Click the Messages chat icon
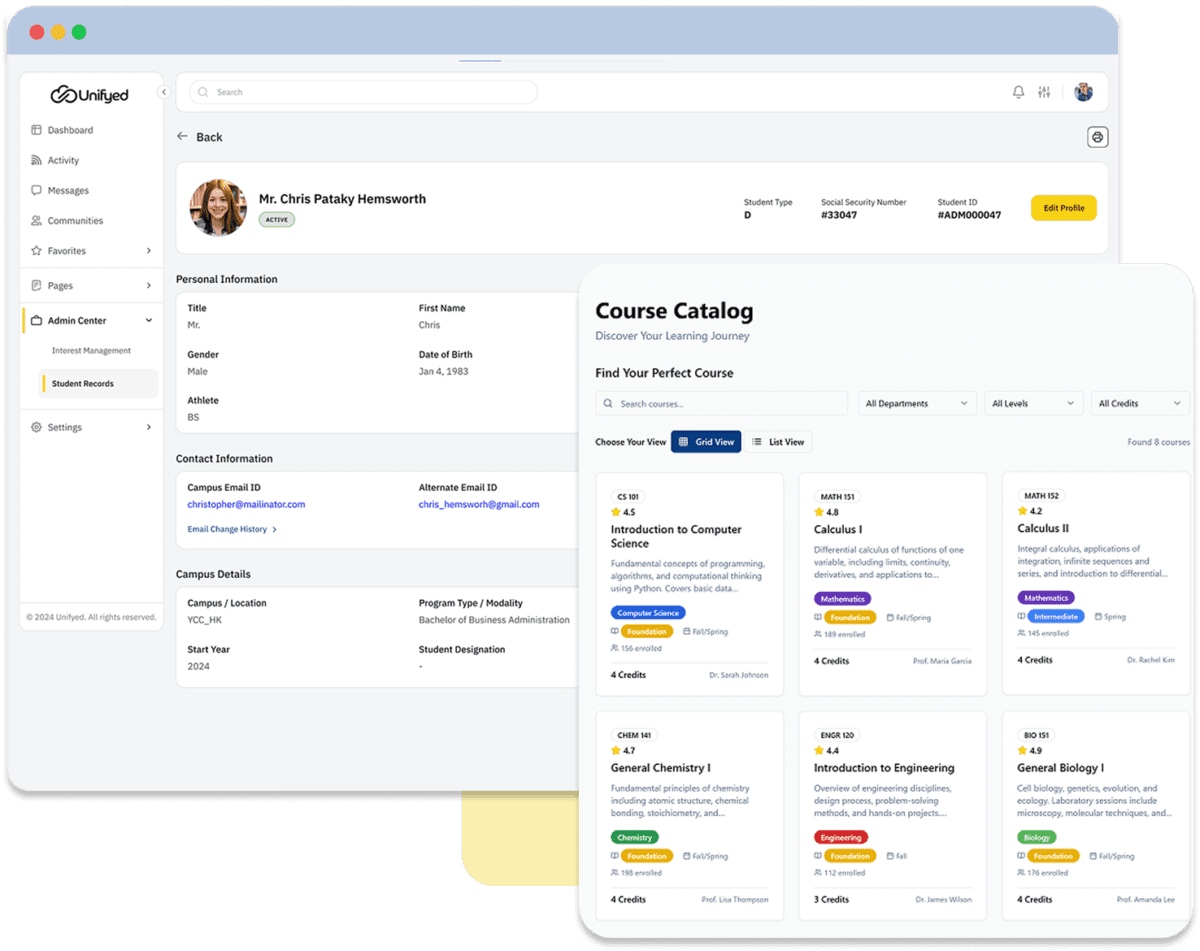This screenshot has height=951, width=1200. point(36,190)
